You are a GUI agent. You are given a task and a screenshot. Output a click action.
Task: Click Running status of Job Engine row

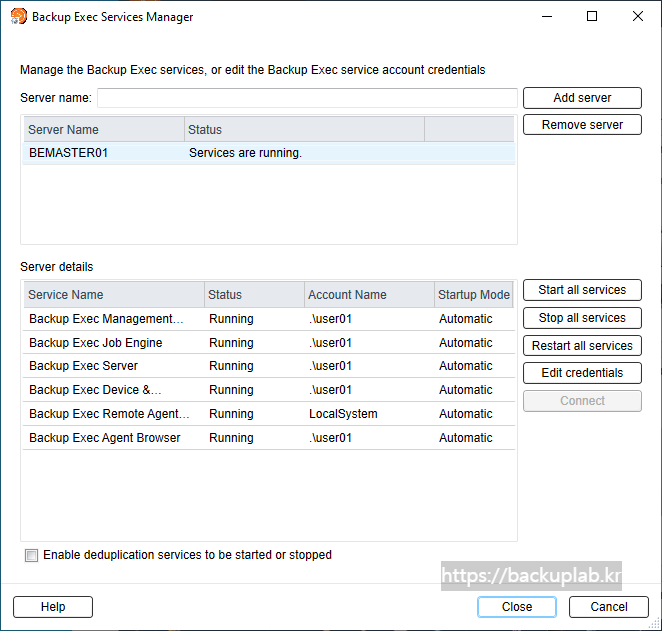(231, 343)
